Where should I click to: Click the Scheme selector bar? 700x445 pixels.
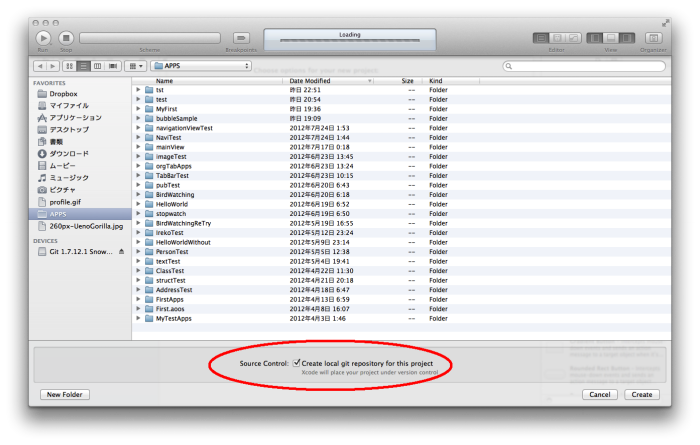click(x=150, y=38)
